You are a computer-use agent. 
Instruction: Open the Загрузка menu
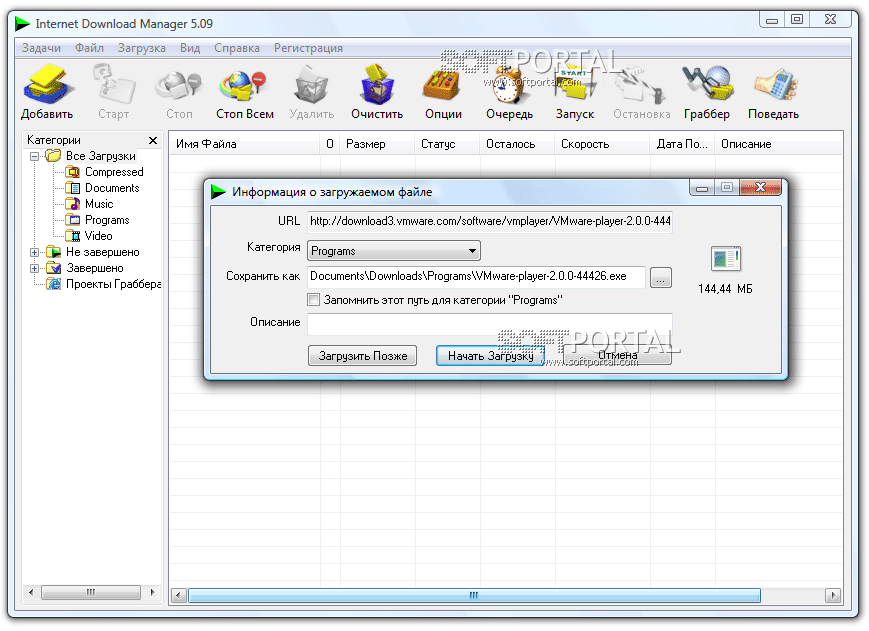(141, 48)
